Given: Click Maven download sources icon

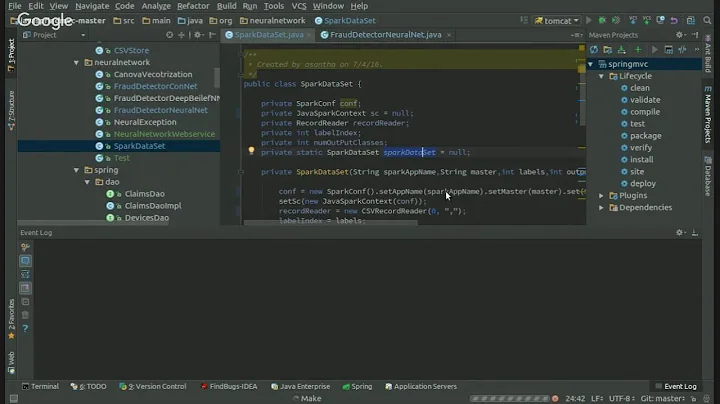Looking at the screenshot, I should [x=622, y=50].
